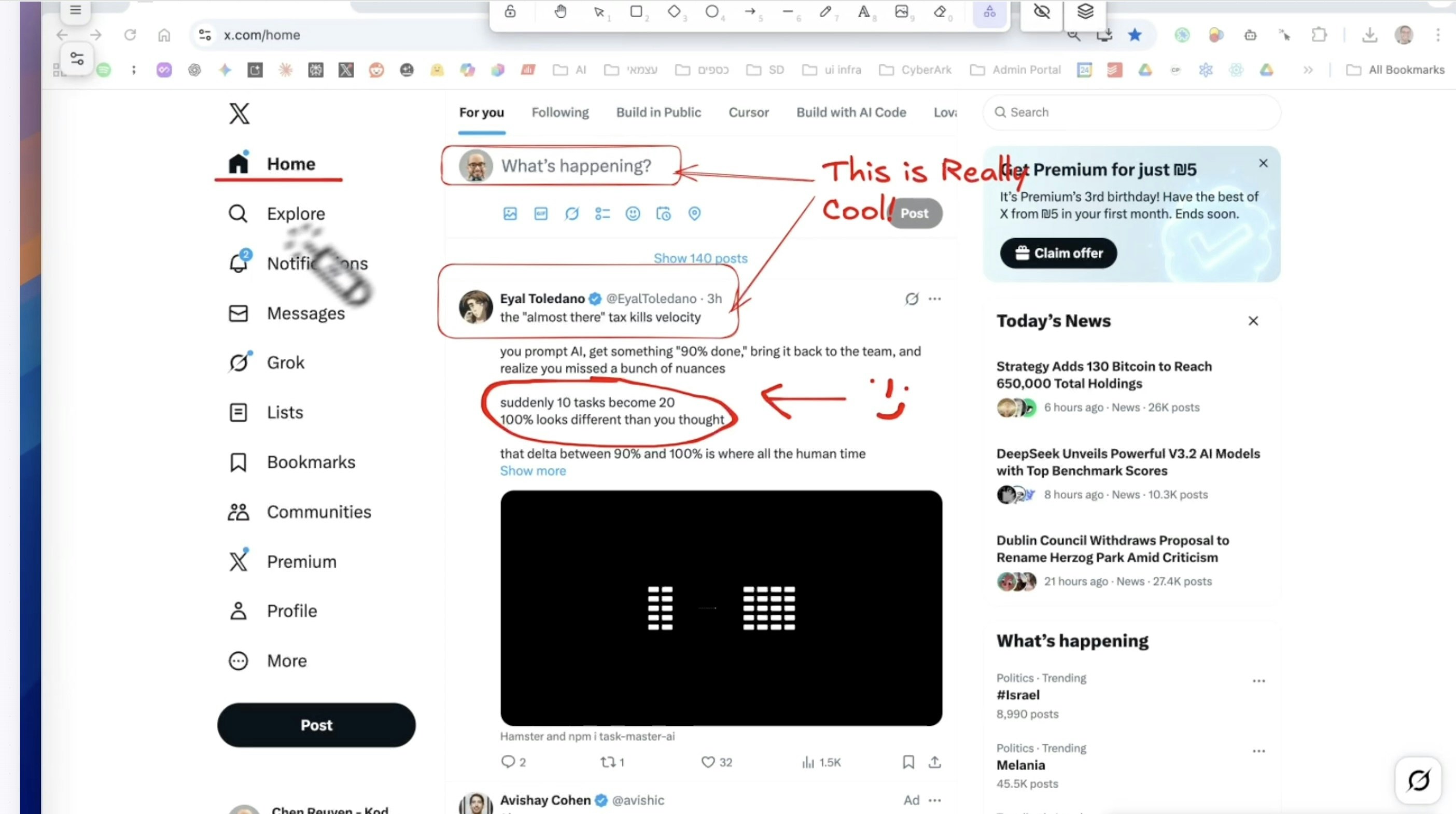1456x814 pixels.
Task: Switch to the Following tab
Action: coord(559,113)
